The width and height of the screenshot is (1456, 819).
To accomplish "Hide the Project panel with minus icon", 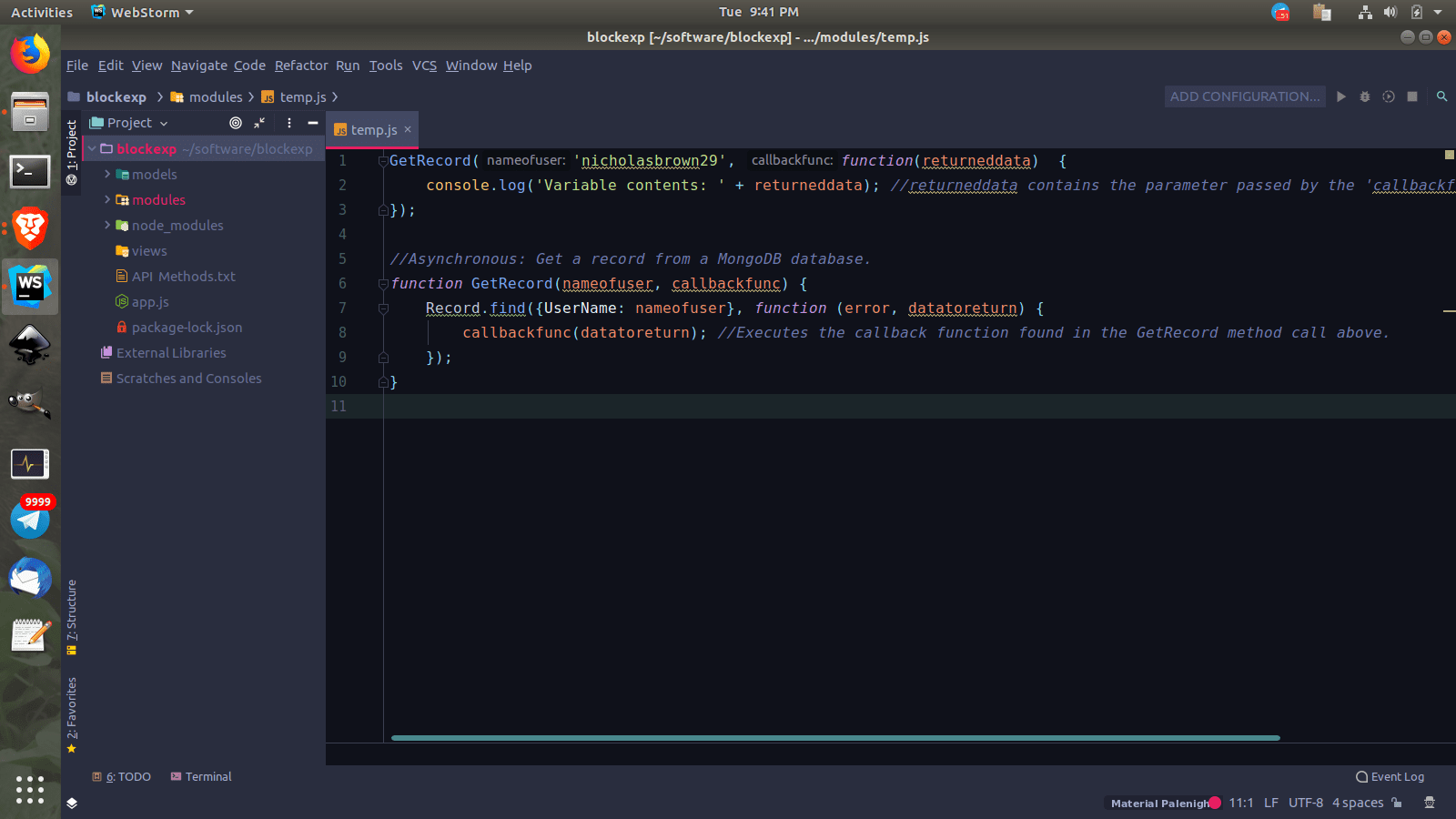I will point(313,123).
